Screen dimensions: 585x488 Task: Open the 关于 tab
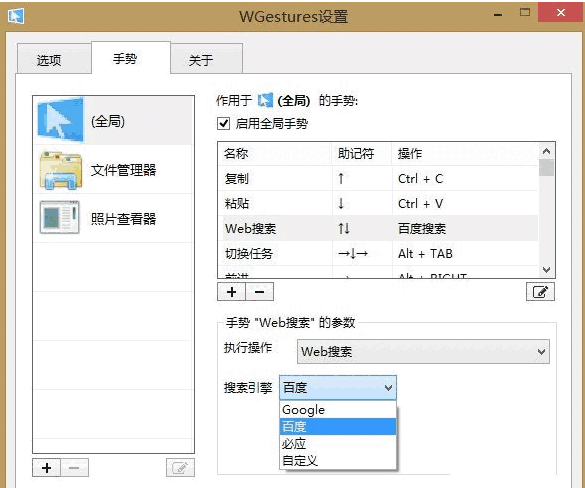click(x=206, y=59)
